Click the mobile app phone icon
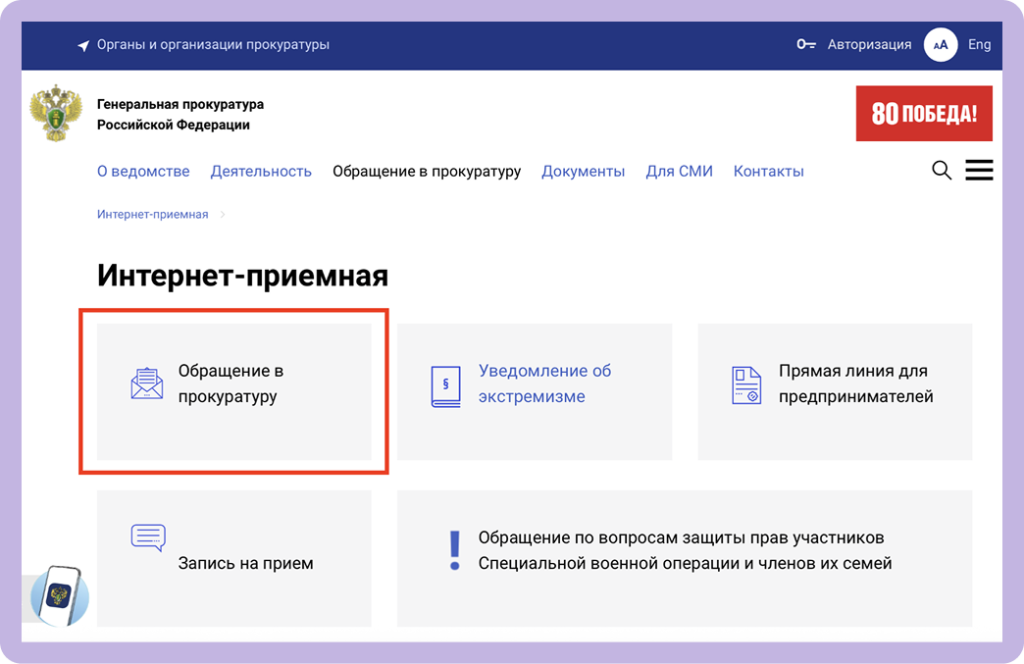Viewport: 1024px width, 664px height. tap(60, 596)
